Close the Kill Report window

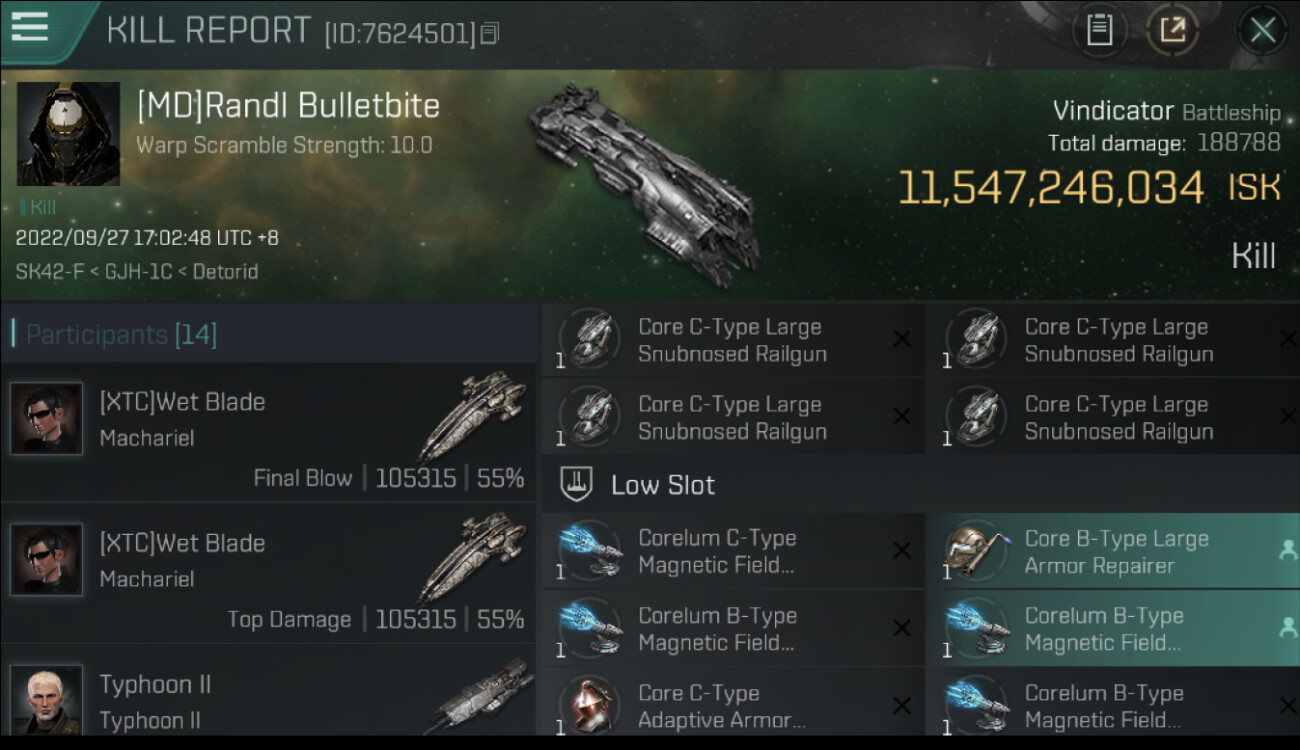tap(1262, 30)
